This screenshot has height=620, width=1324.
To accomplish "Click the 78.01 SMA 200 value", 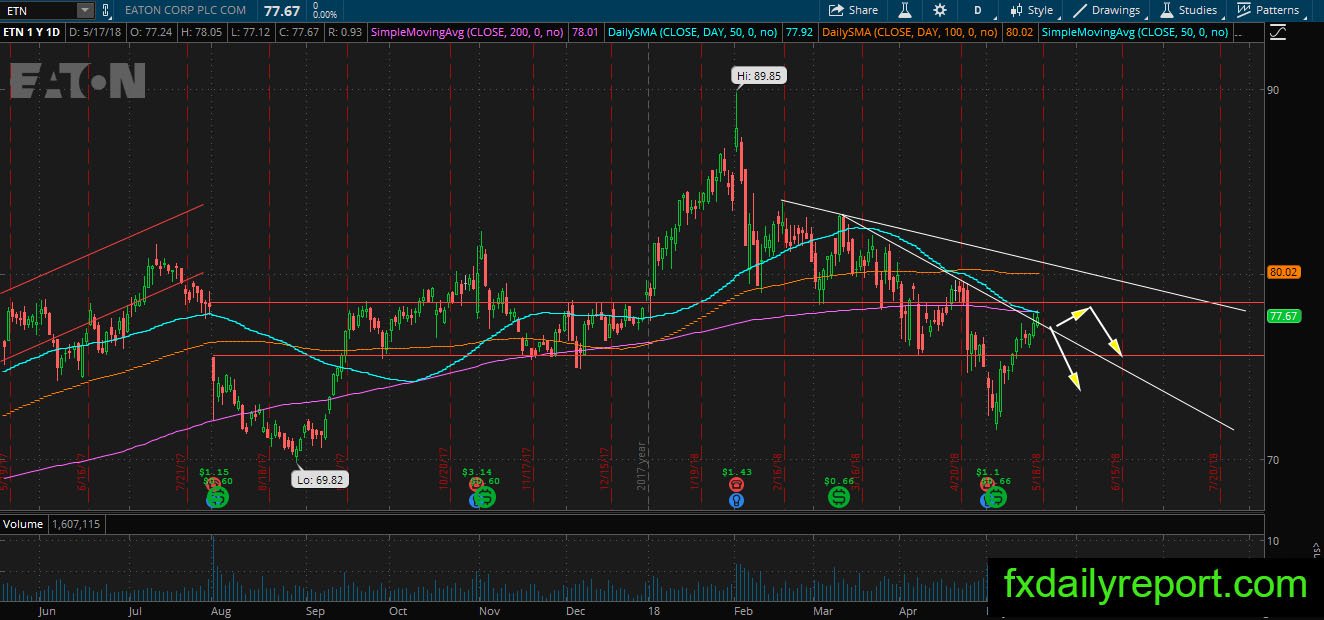I will [x=584, y=32].
